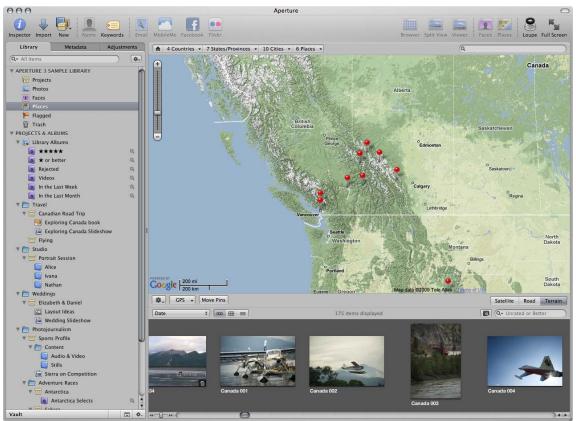Click the map zoom slider handle

coord(157,113)
